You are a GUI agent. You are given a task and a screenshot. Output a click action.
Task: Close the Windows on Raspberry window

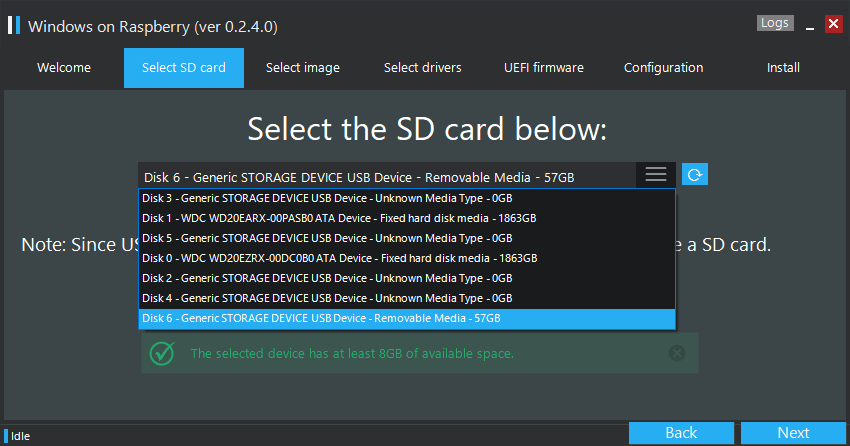pyautogui.click(x=833, y=24)
